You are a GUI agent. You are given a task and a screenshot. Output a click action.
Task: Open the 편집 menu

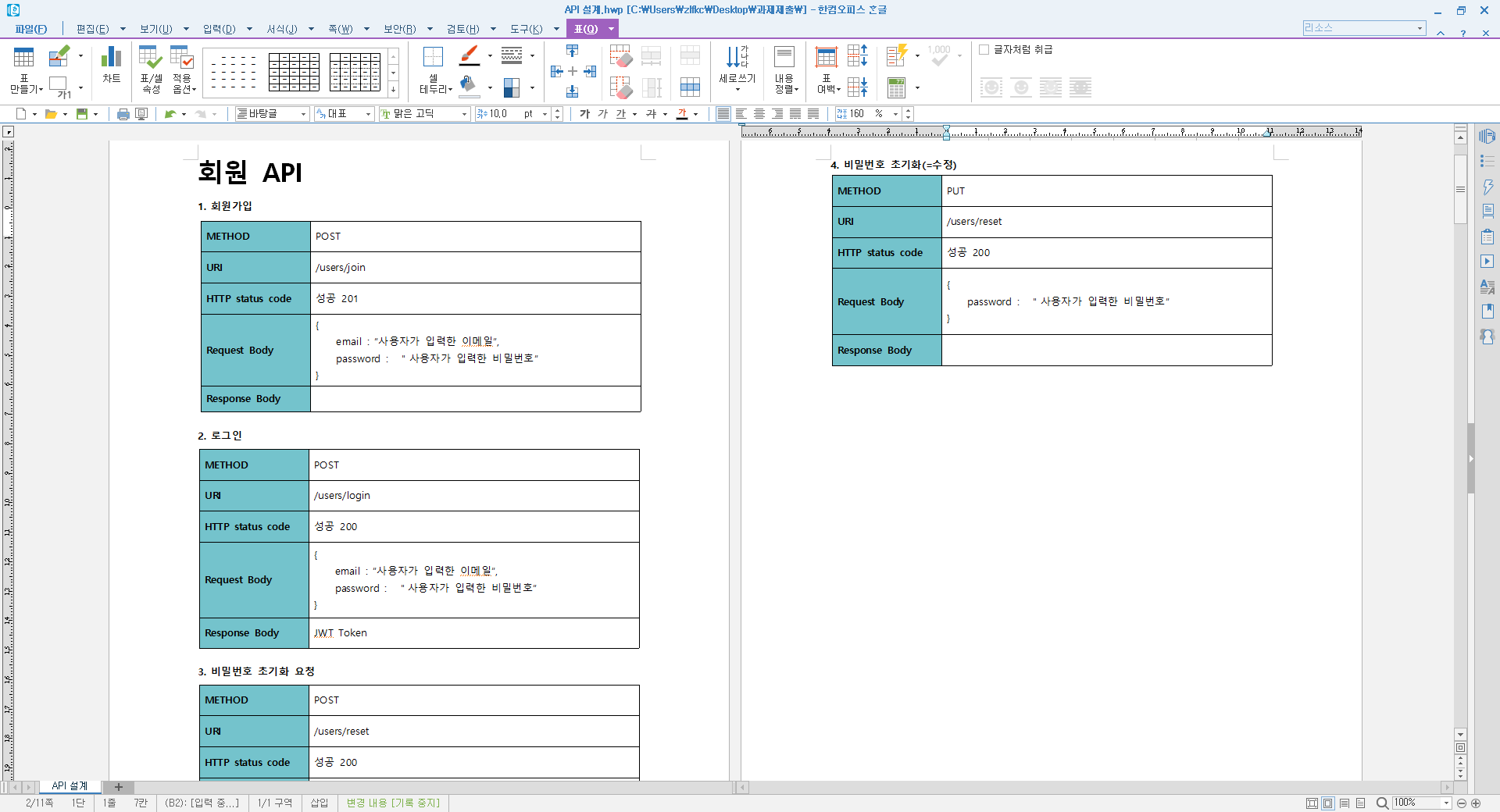92,29
